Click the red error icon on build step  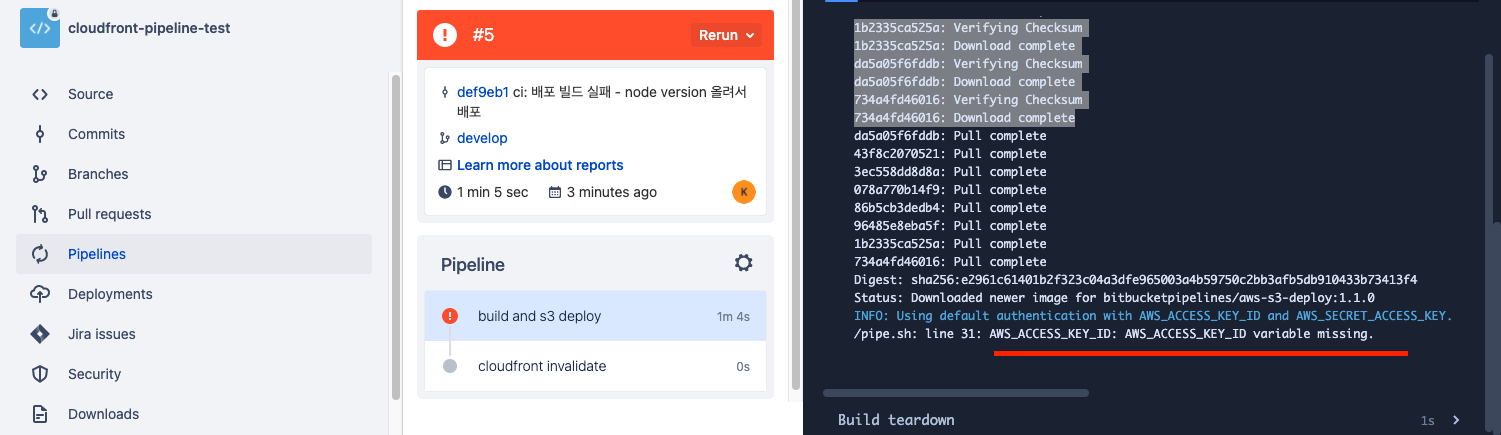pyautogui.click(x=450, y=316)
